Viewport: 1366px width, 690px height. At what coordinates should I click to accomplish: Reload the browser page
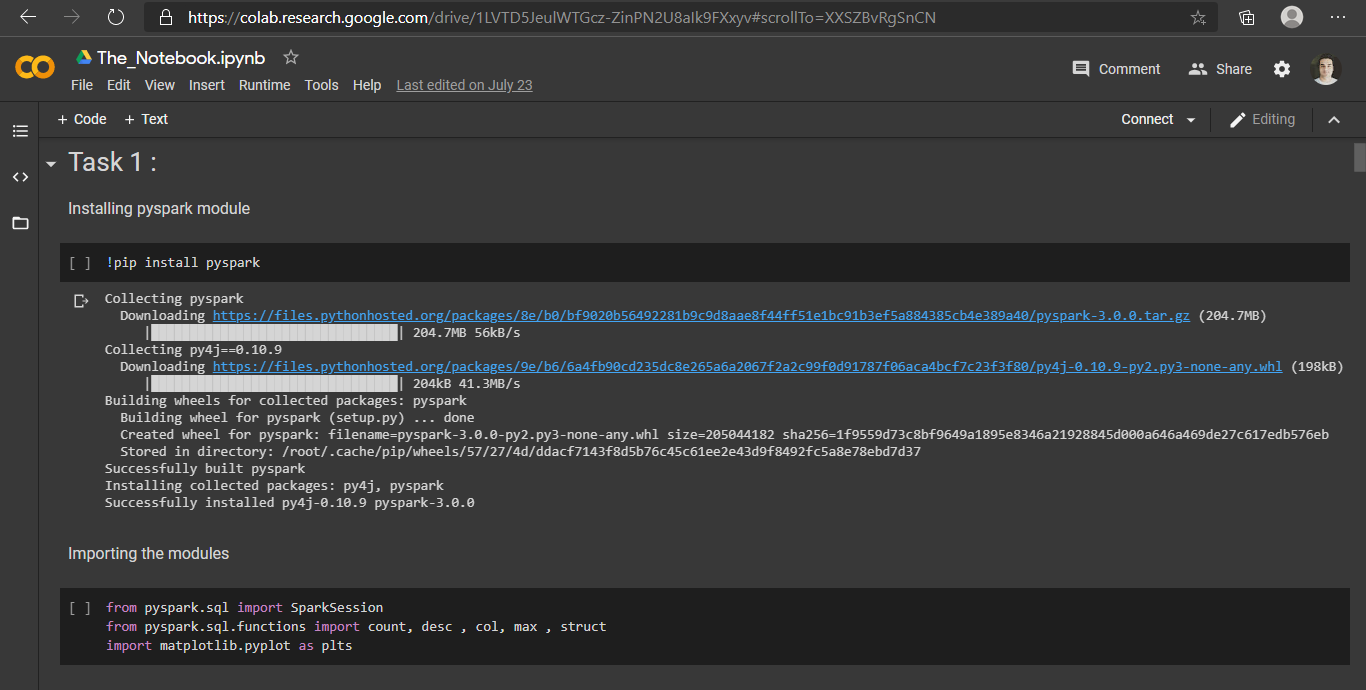116,17
